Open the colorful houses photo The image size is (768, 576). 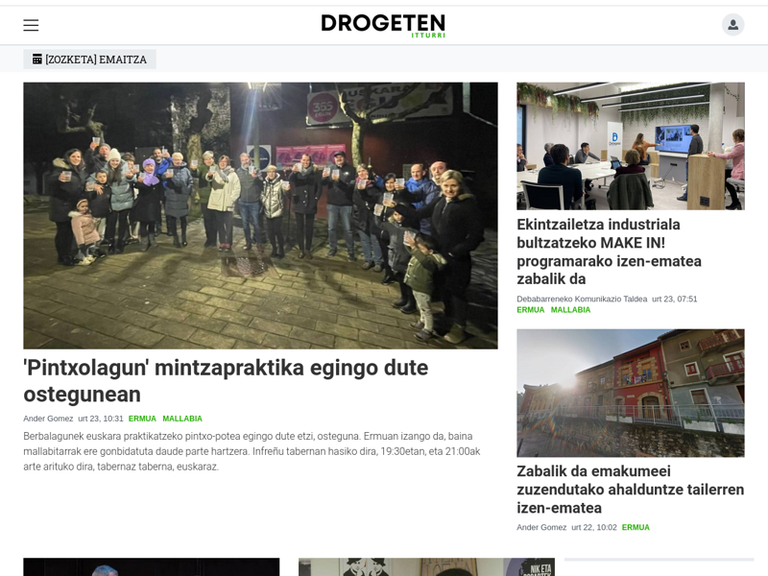(630, 393)
